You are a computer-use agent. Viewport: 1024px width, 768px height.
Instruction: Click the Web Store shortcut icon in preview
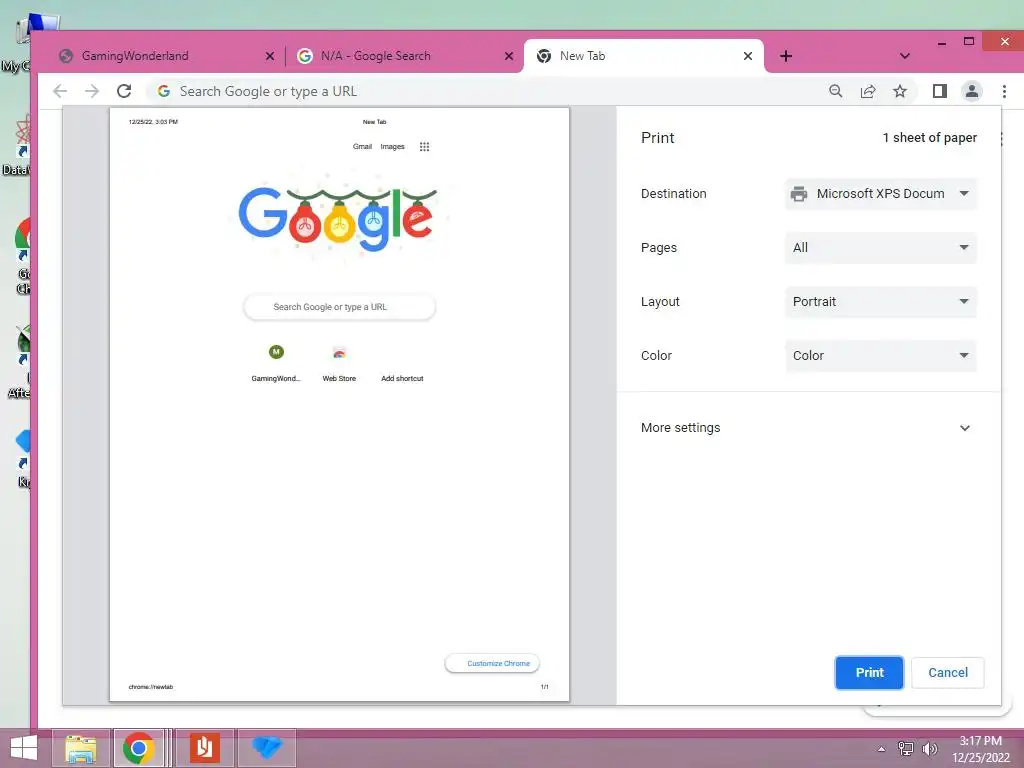(339, 353)
